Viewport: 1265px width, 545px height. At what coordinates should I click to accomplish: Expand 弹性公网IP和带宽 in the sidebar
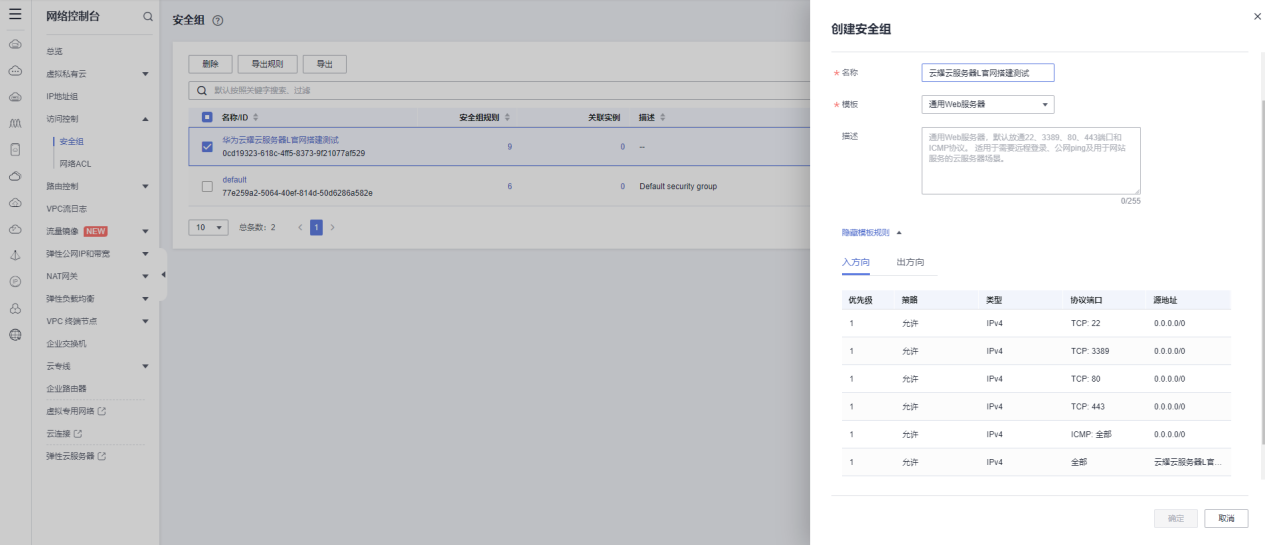(145, 254)
